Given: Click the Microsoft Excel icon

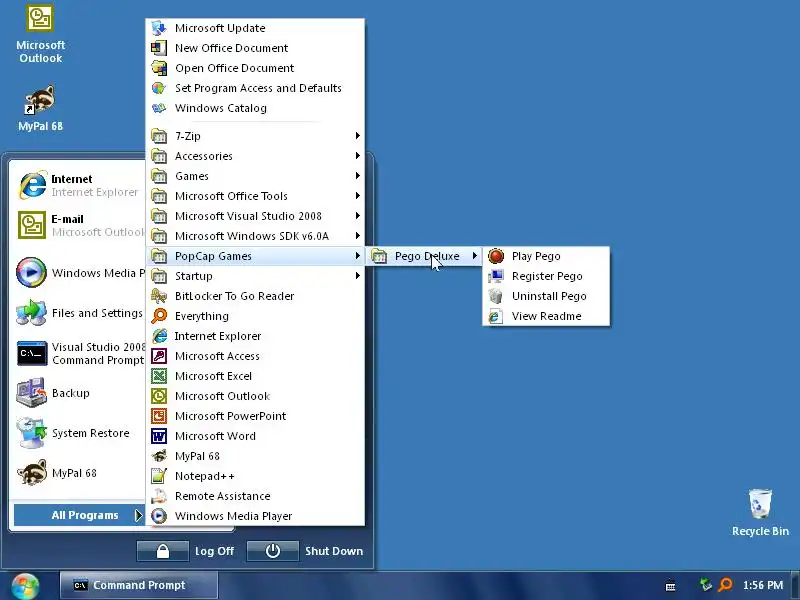Looking at the screenshot, I should [x=159, y=376].
